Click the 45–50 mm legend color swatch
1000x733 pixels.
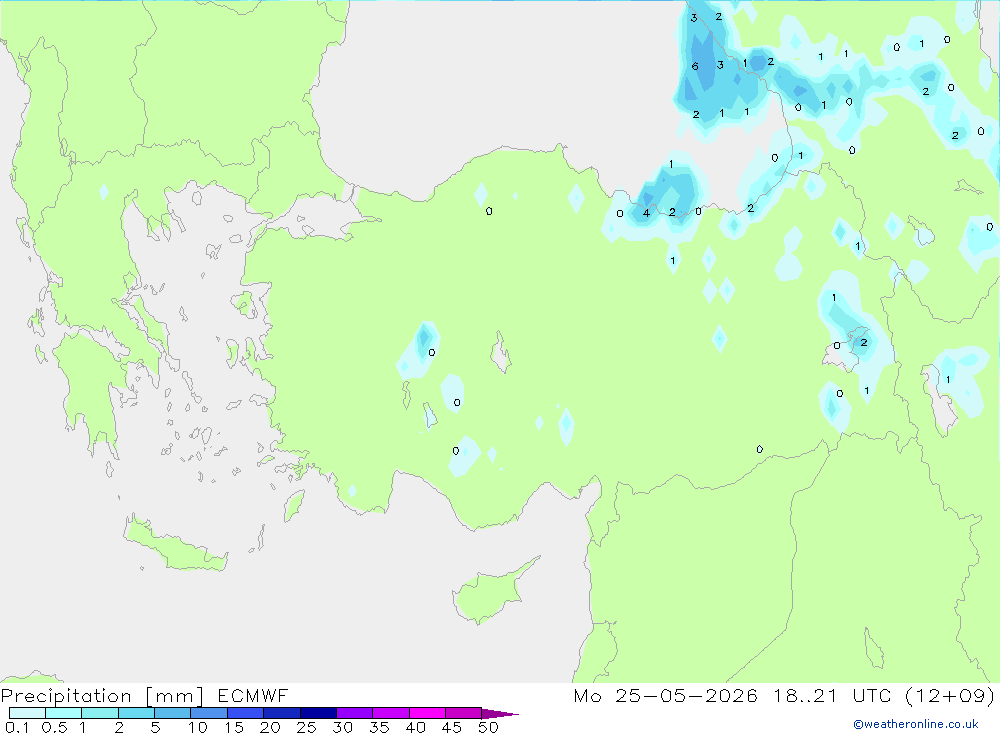pos(463,713)
